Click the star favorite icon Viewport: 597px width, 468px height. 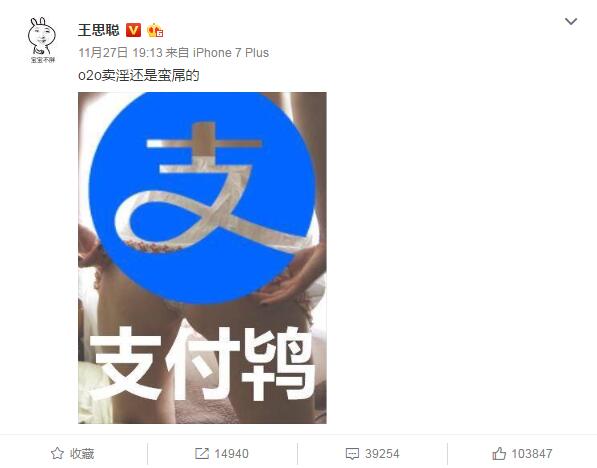click(57, 453)
